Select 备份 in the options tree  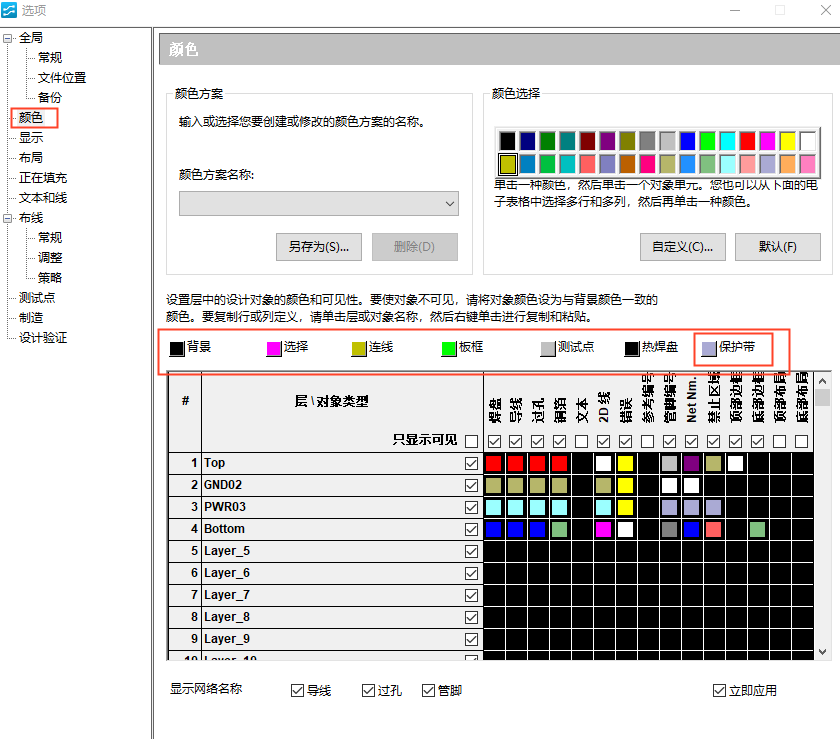point(50,98)
